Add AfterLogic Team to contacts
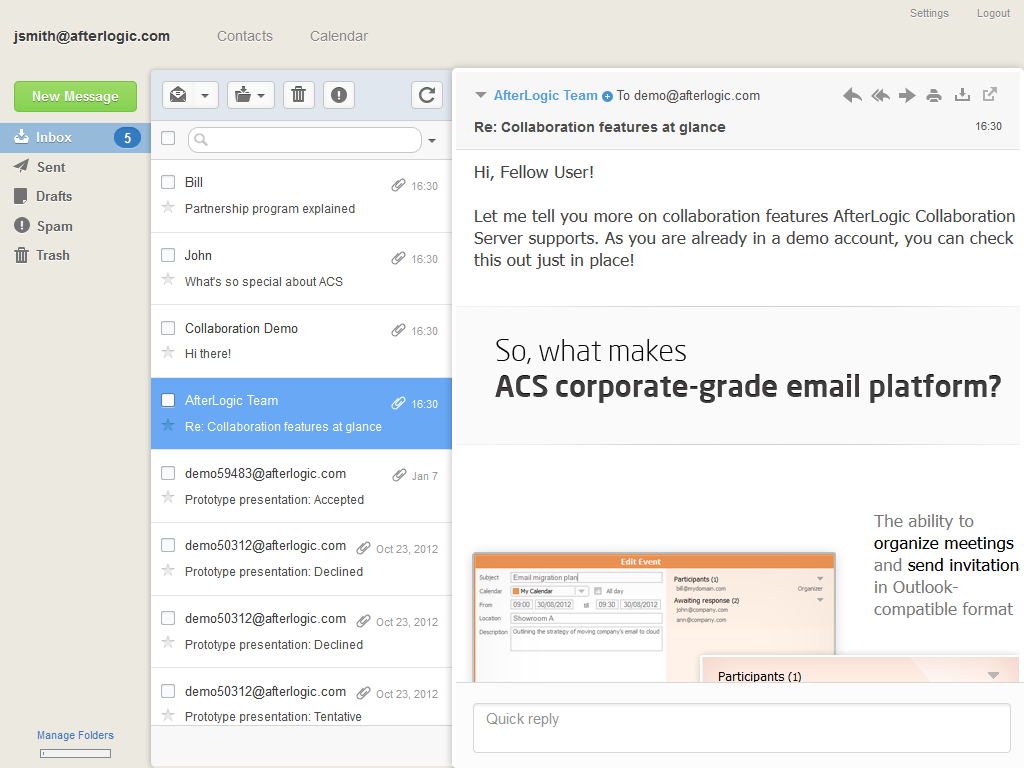The height and width of the screenshot is (768, 1024). (x=607, y=96)
